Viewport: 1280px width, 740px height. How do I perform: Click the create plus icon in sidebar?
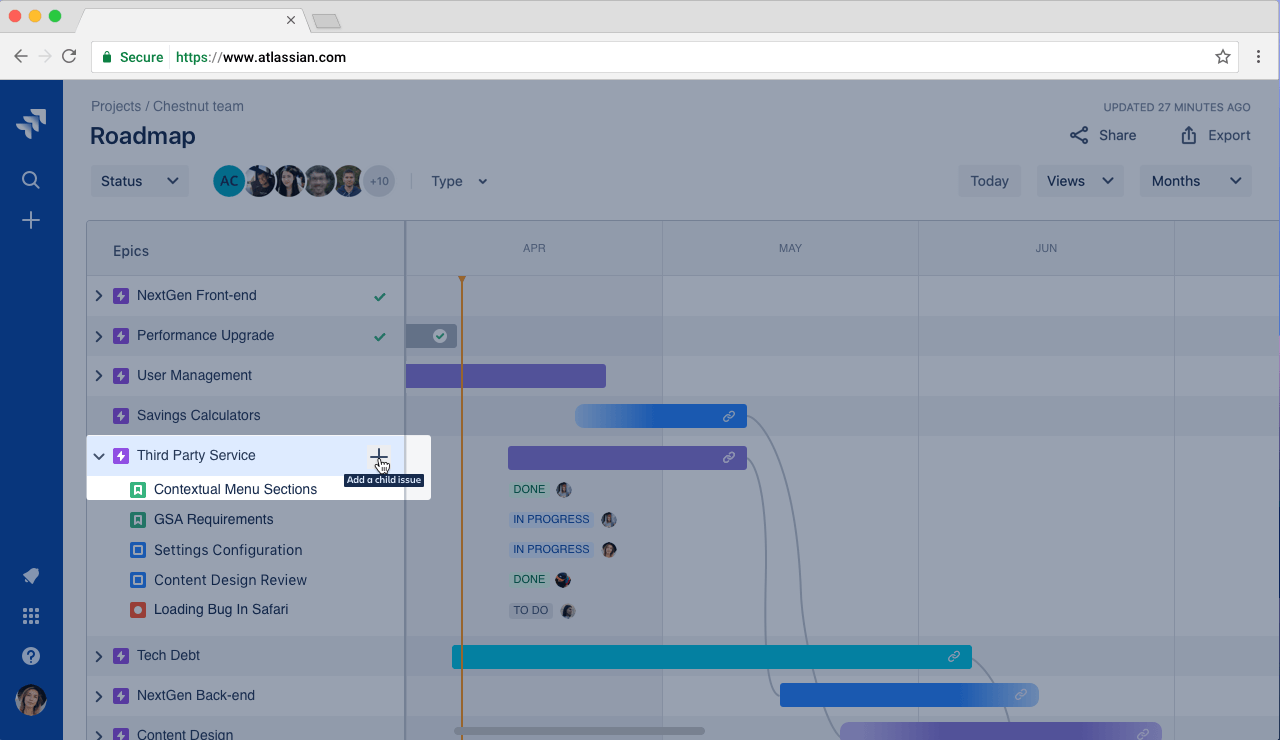(31, 220)
